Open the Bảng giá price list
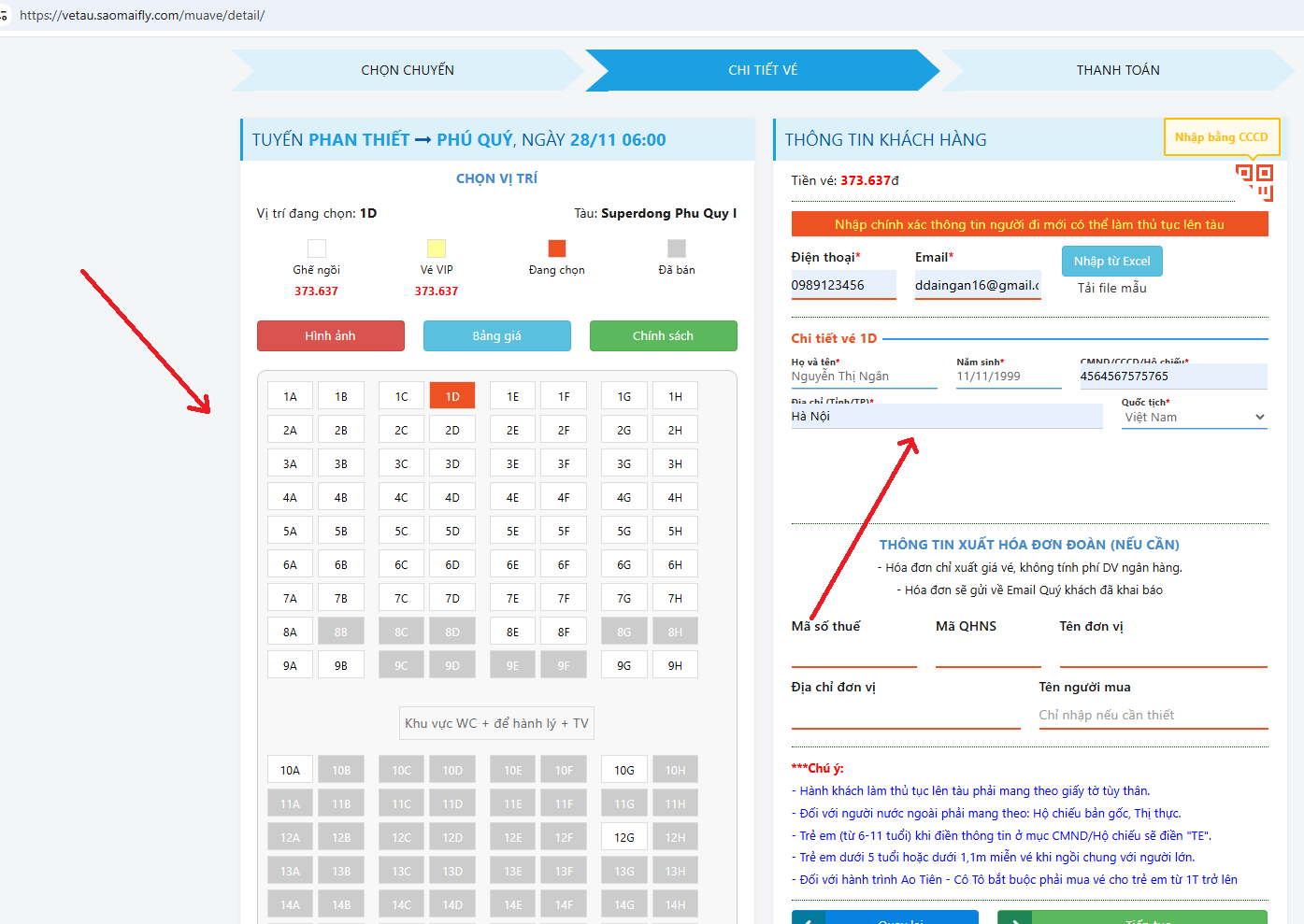Image resolution: width=1304 pixels, height=924 pixels. click(496, 336)
